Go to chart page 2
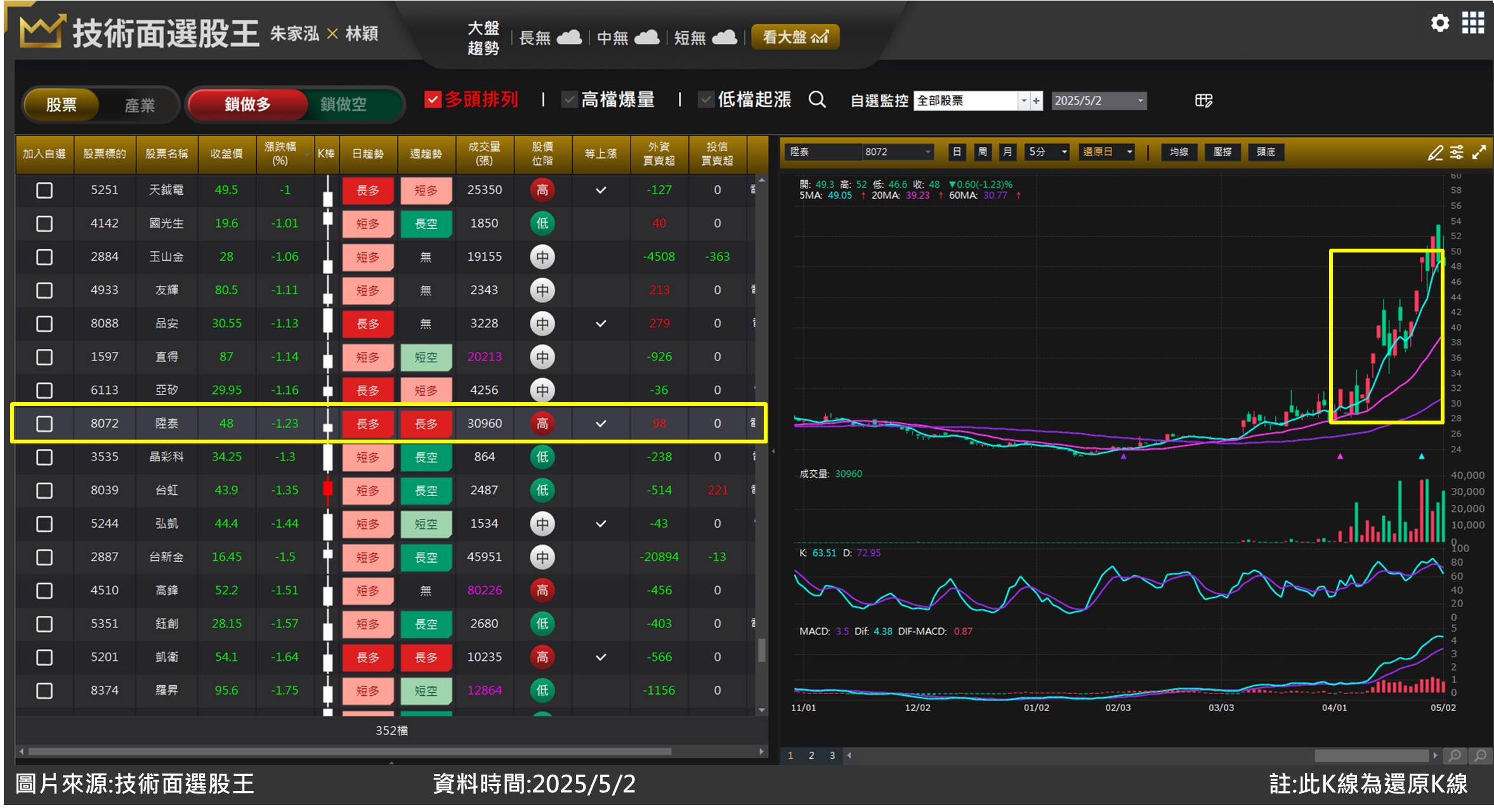 (x=811, y=756)
